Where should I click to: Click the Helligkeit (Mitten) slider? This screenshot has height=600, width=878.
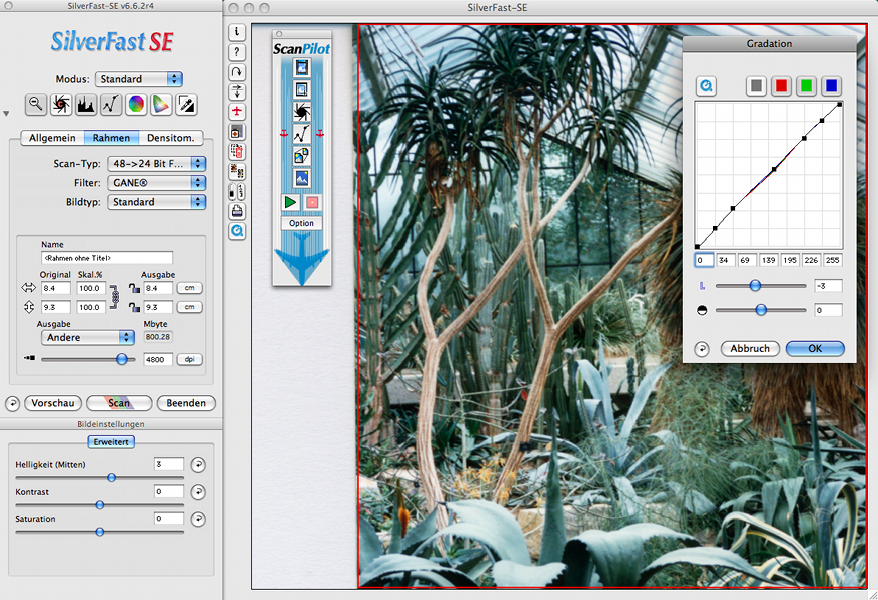(111, 478)
